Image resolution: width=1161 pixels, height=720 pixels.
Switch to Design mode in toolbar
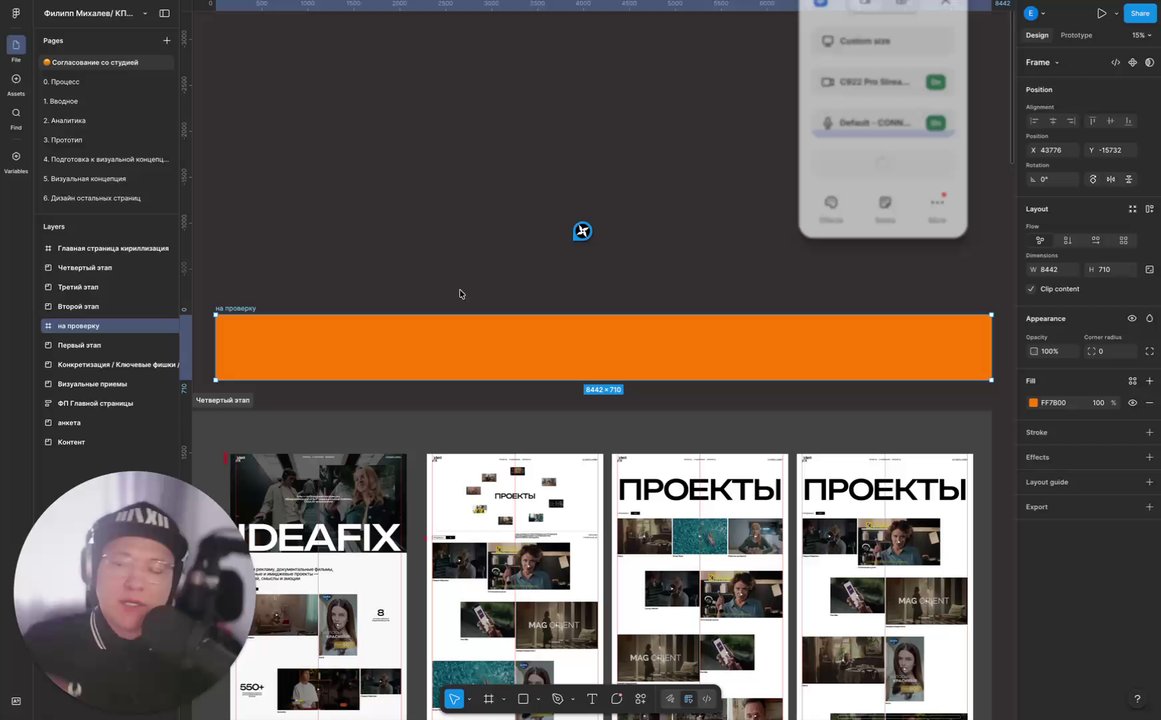pyautogui.click(x=689, y=699)
